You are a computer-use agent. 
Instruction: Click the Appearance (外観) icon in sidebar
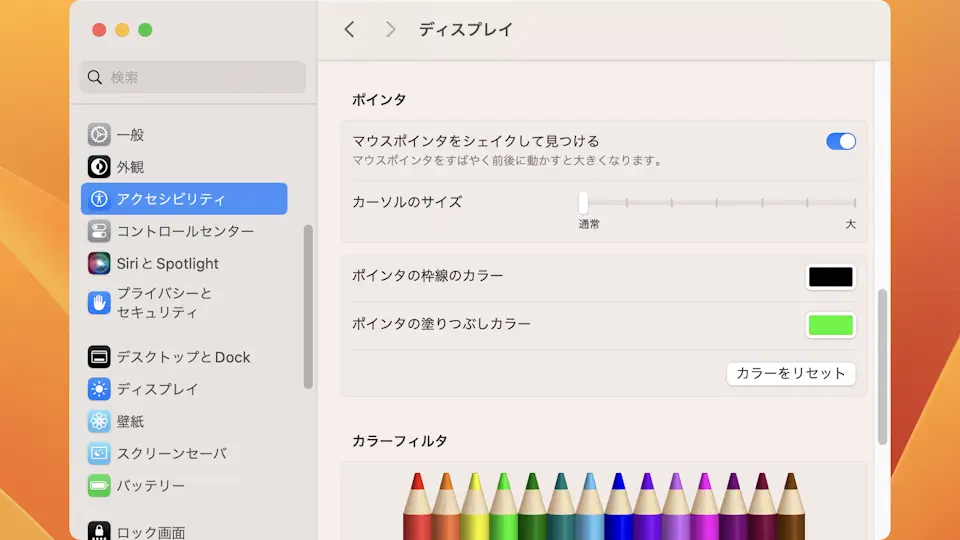[x=99, y=167]
